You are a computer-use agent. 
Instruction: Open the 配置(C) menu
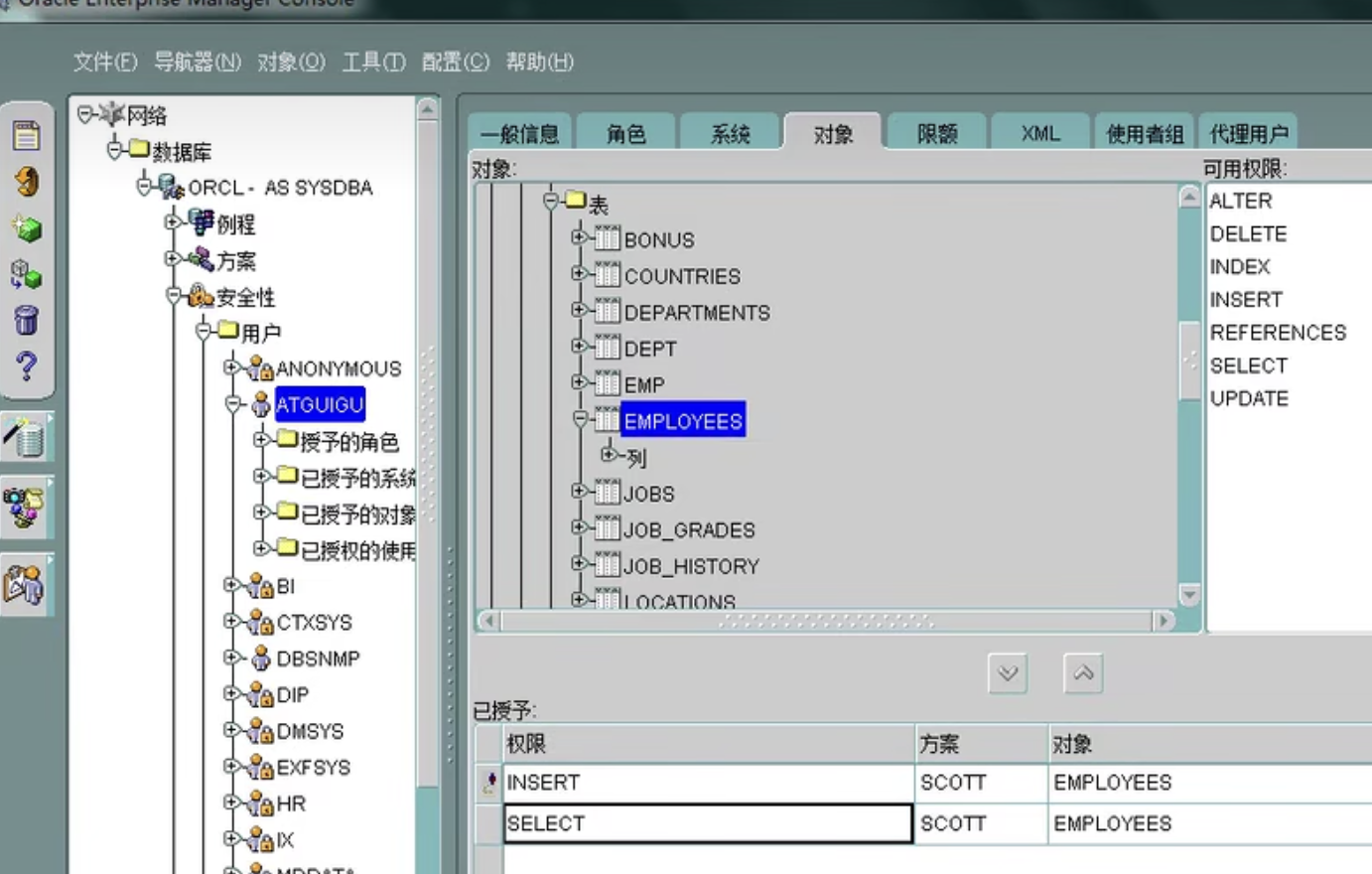click(x=456, y=62)
